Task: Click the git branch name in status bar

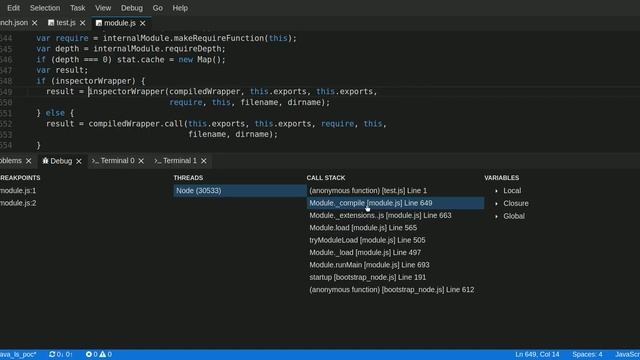Action: [18, 354]
